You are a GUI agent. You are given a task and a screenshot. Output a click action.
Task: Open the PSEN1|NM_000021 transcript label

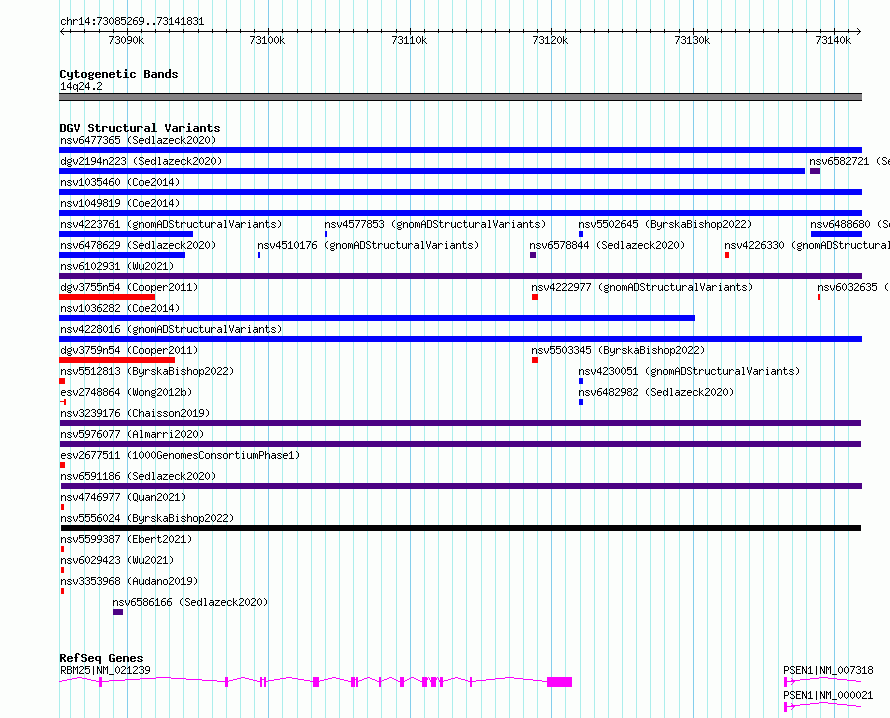(828, 695)
